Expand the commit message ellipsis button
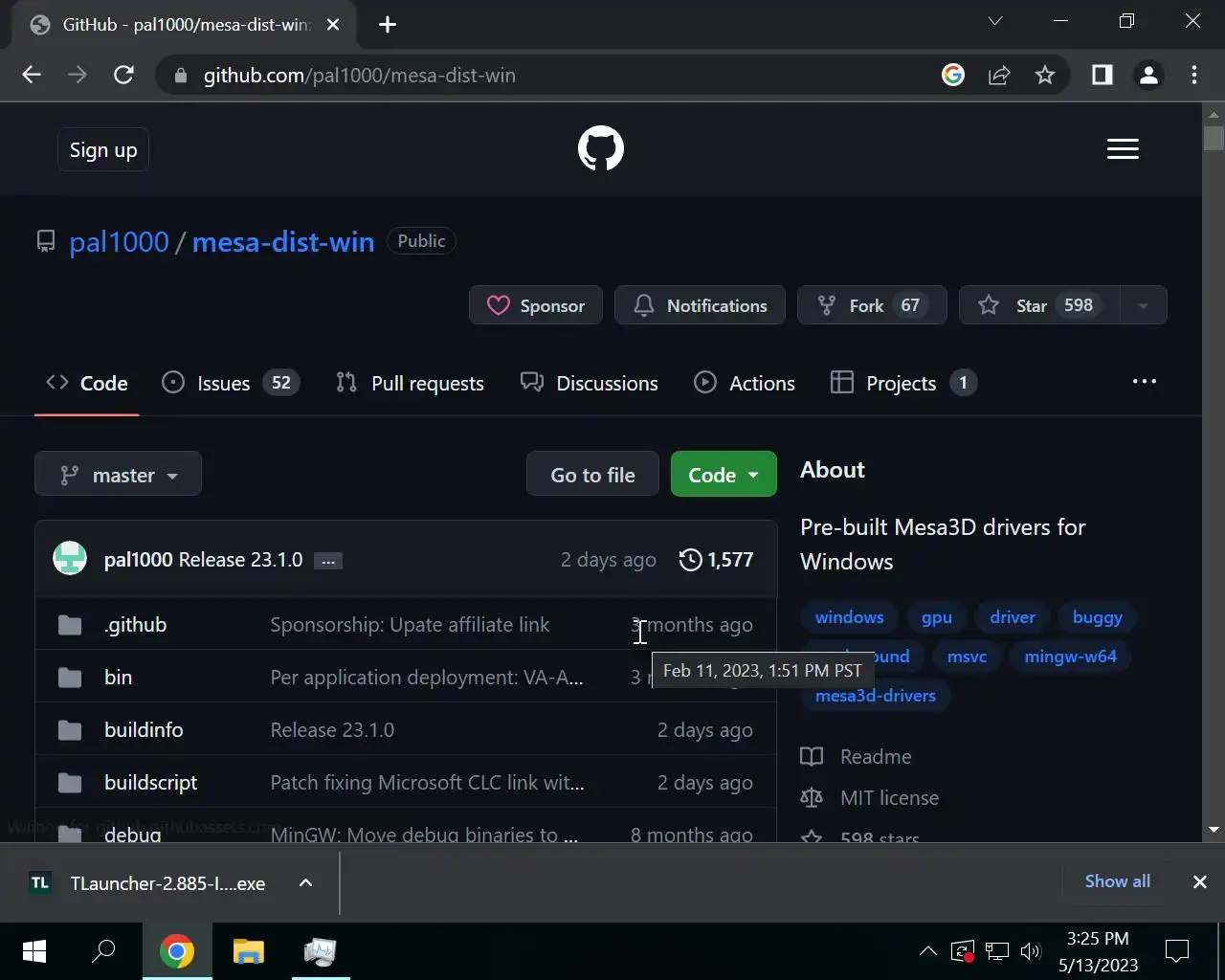1225x980 pixels. (328, 561)
